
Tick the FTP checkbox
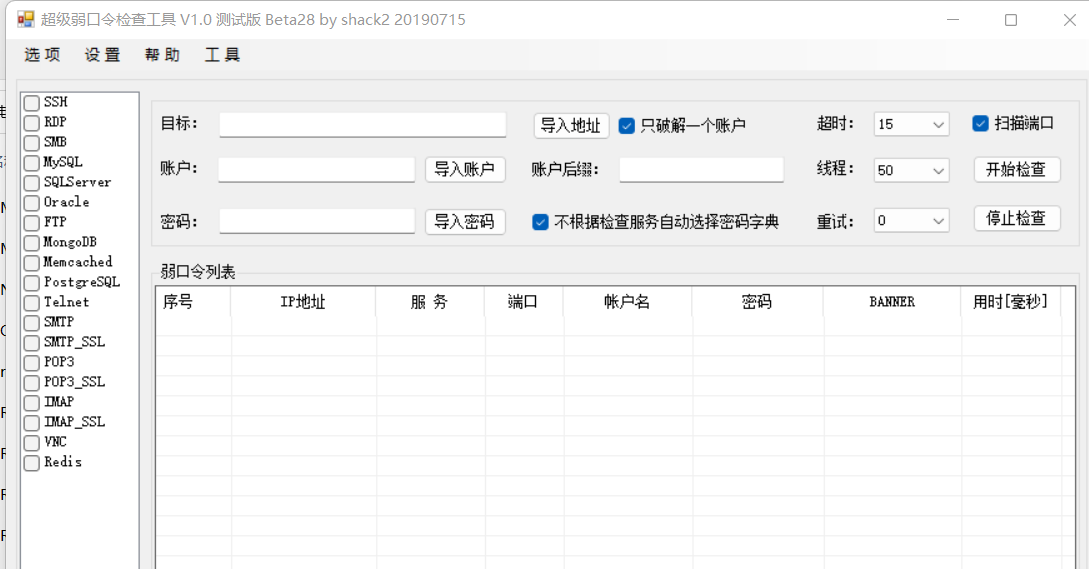click(31, 223)
